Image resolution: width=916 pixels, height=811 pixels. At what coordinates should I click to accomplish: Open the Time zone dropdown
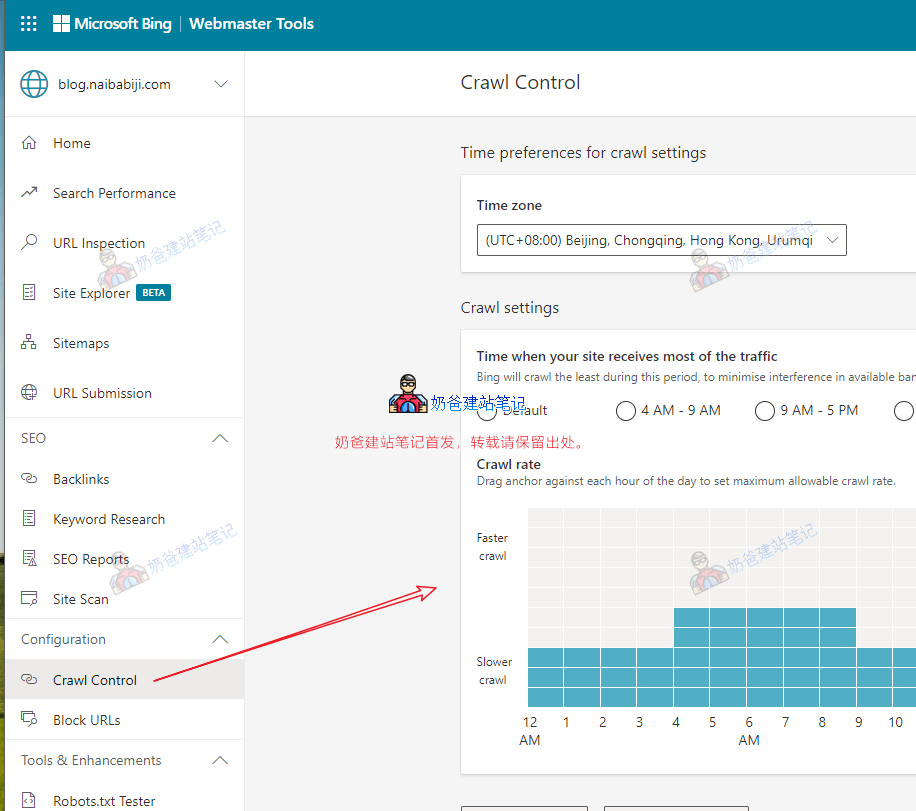pyautogui.click(x=832, y=240)
